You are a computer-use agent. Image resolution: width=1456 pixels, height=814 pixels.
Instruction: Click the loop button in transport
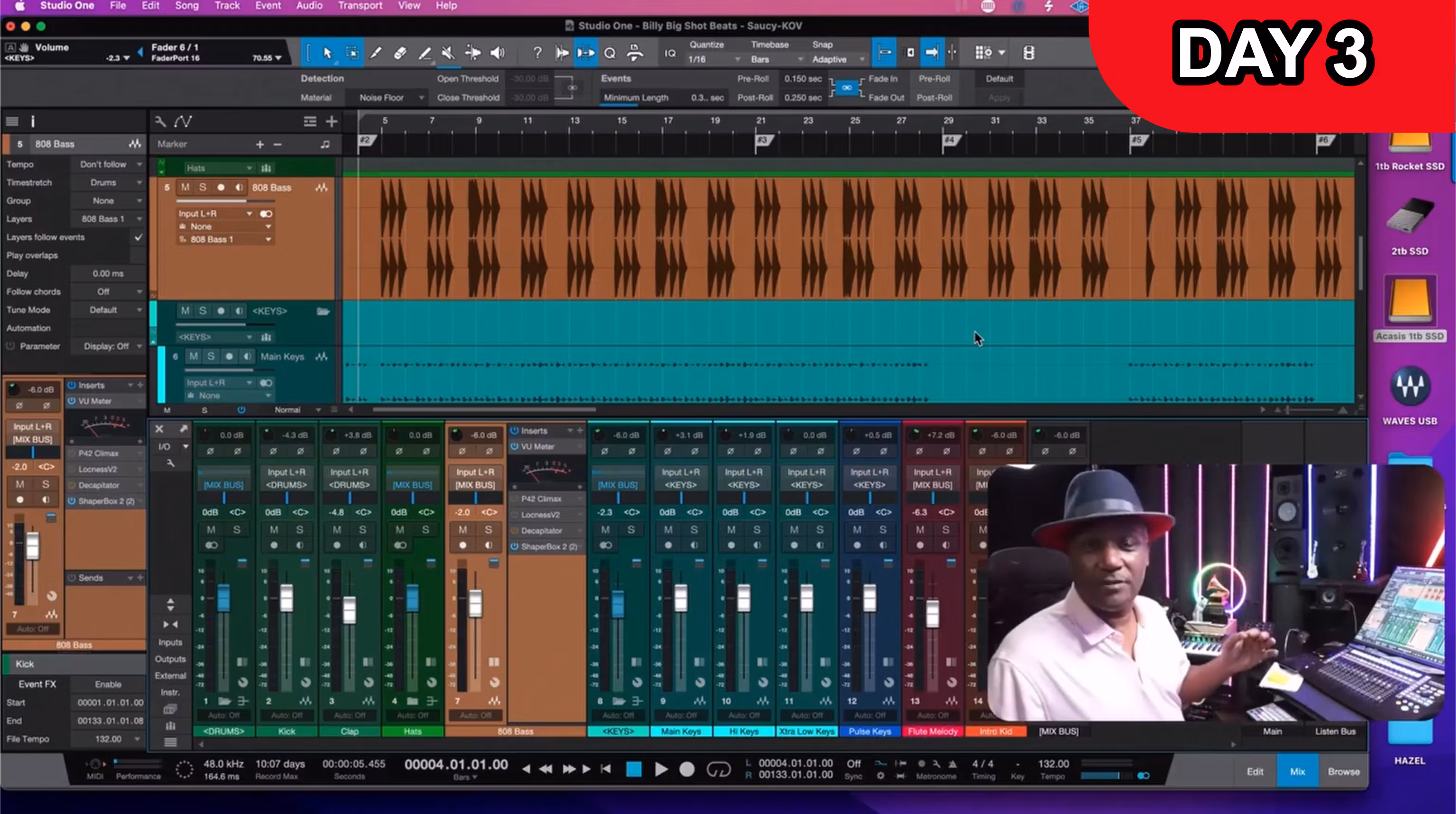click(x=718, y=769)
